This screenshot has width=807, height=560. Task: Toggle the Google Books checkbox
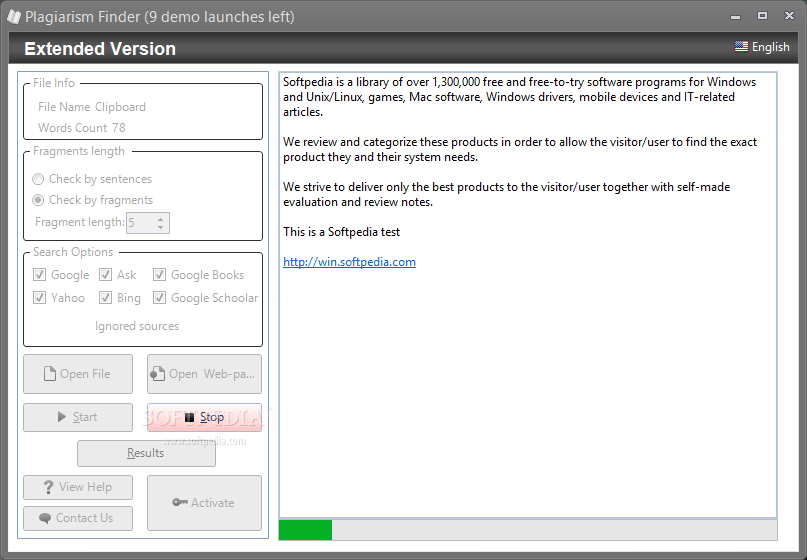(160, 275)
